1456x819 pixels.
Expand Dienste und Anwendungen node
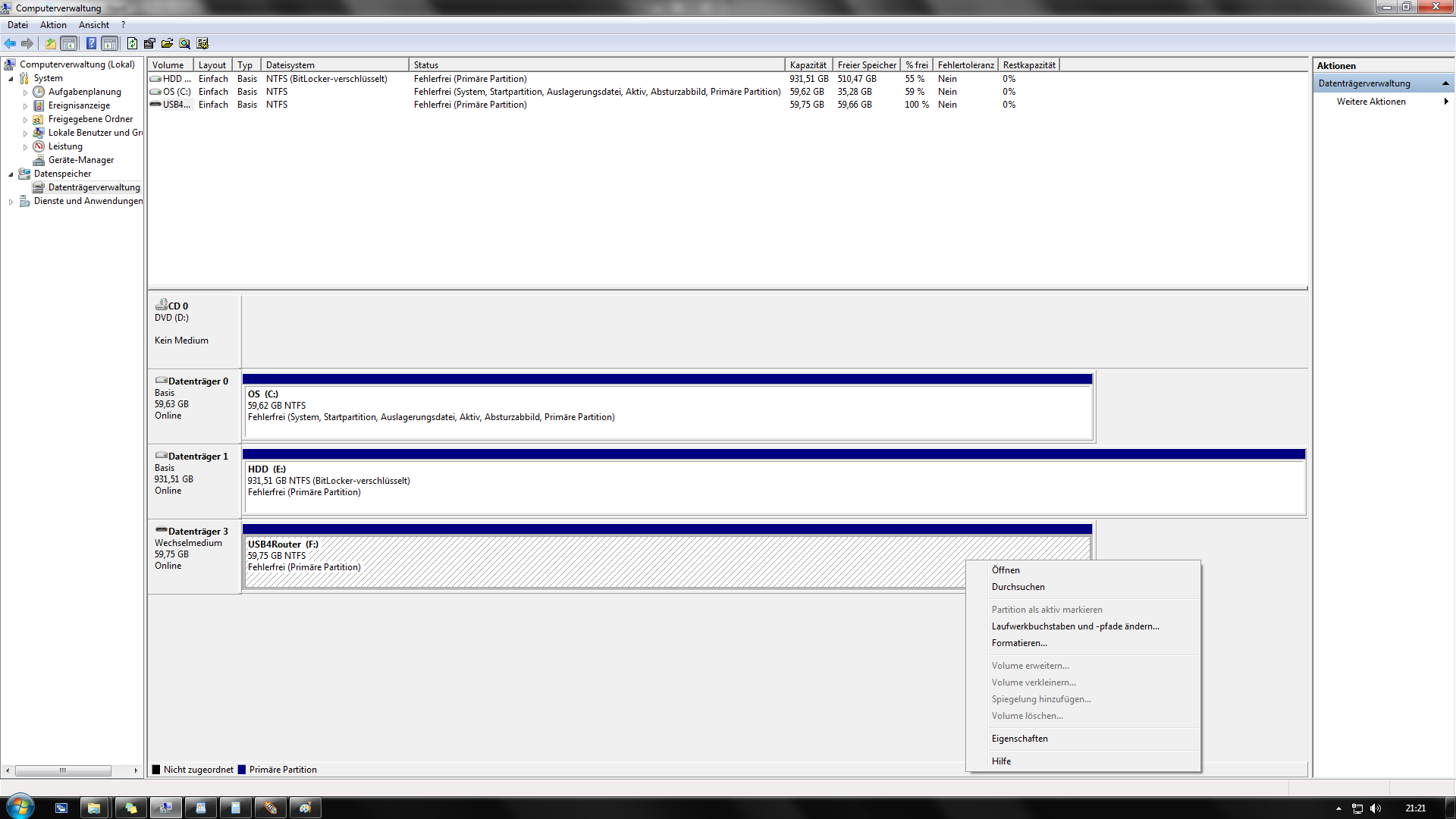pyautogui.click(x=11, y=202)
